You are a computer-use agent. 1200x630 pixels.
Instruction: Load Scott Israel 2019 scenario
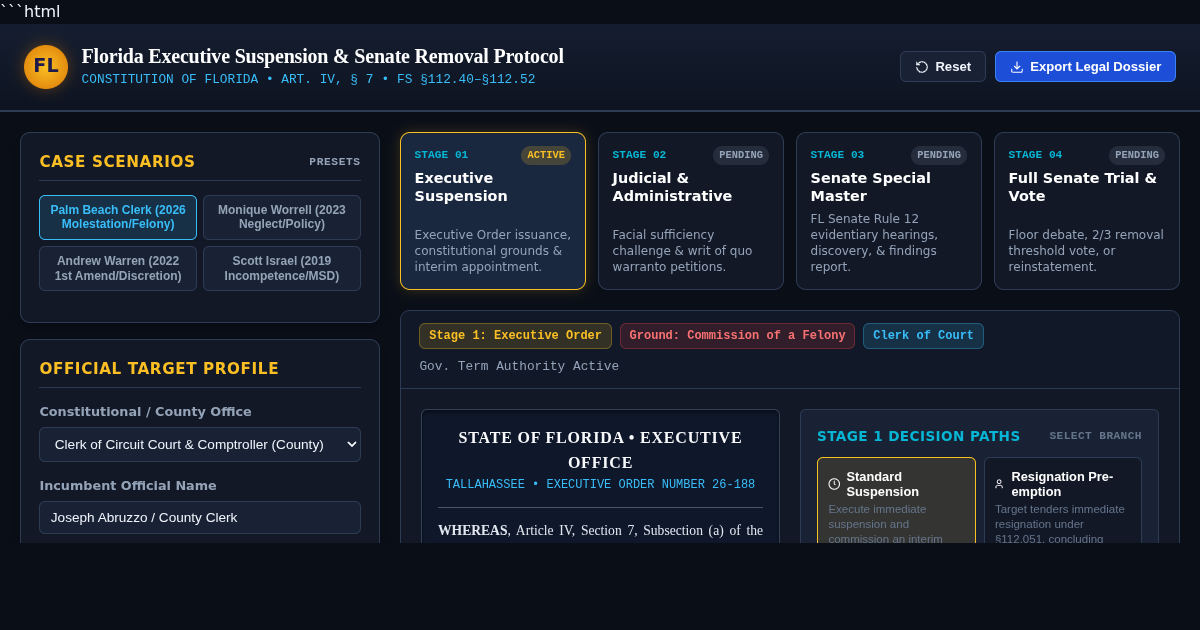pos(282,268)
